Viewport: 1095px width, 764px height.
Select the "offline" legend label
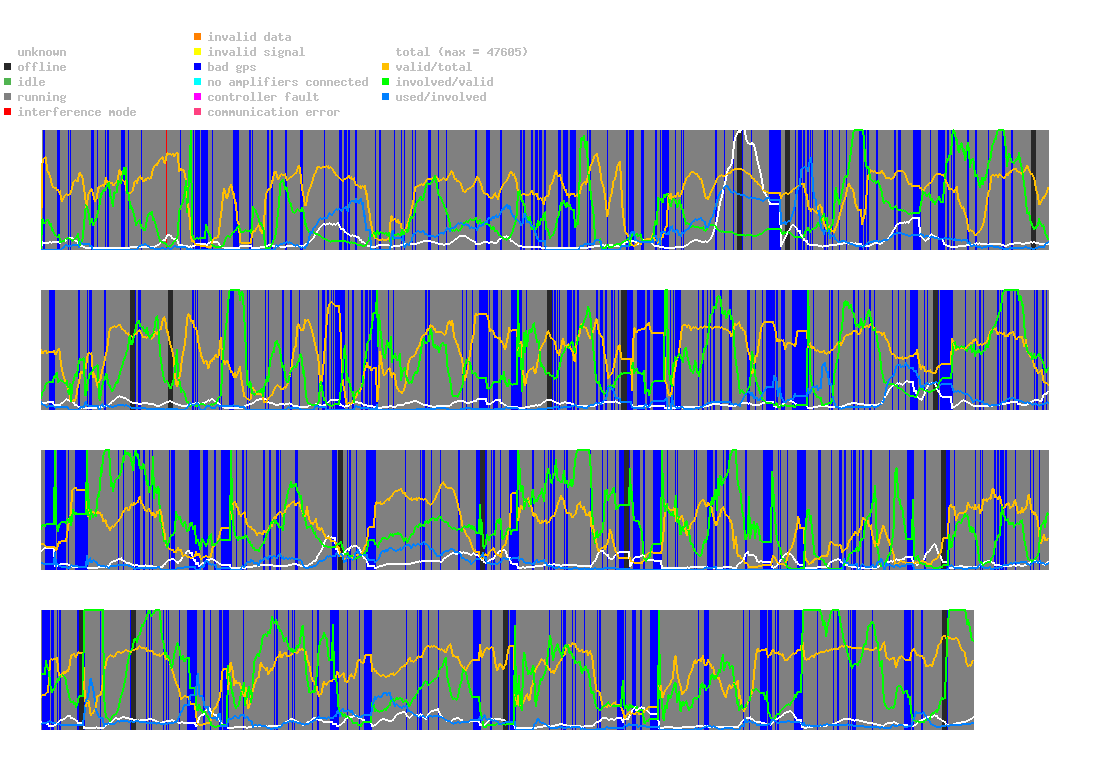42,67
